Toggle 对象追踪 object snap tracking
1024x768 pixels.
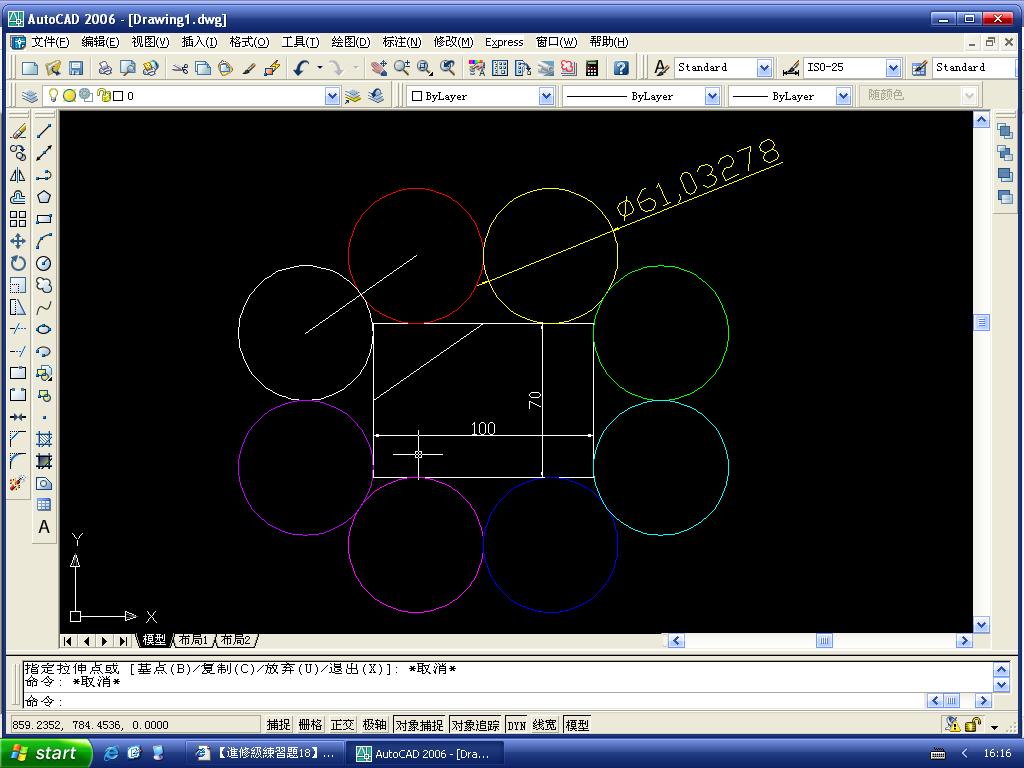[475, 724]
